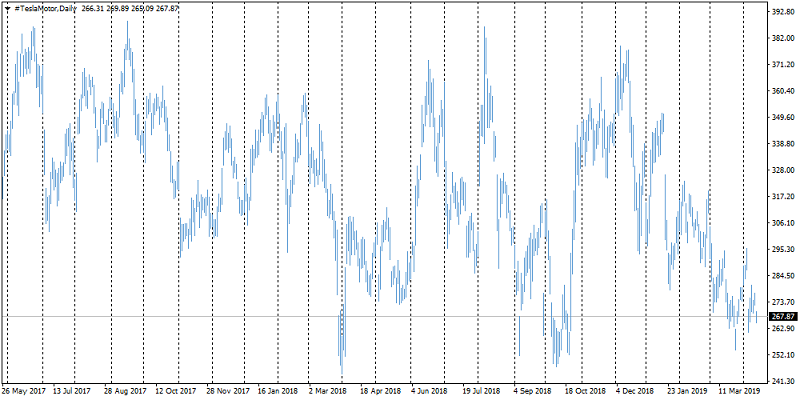The image size is (800, 400).
Task: Click the 392.80 price axis label
Action: [x=784, y=12]
